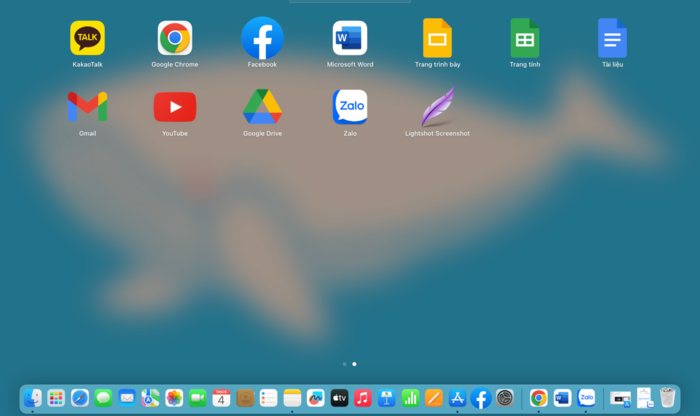Open Contacts from the Dock
This screenshot has height=416, width=700.
245,398
